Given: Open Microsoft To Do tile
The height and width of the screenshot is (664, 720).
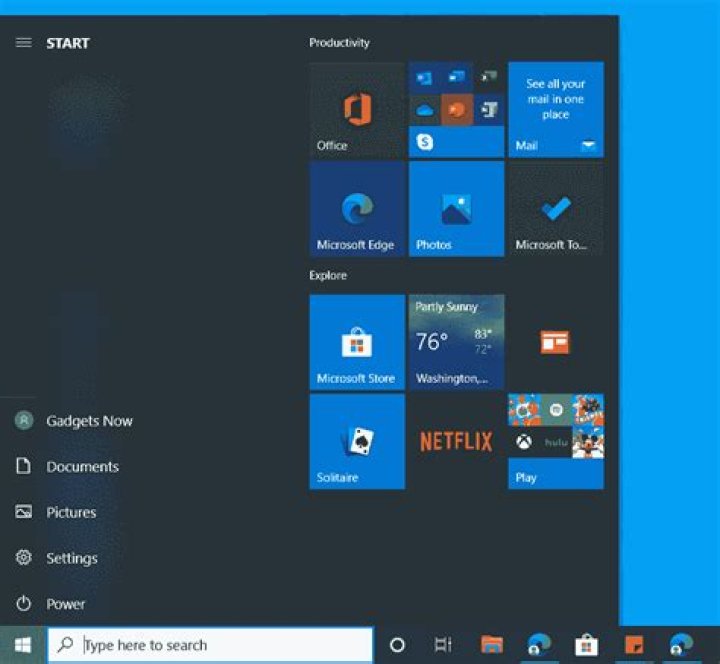Looking at the screenshot, I should click(556, 209).
